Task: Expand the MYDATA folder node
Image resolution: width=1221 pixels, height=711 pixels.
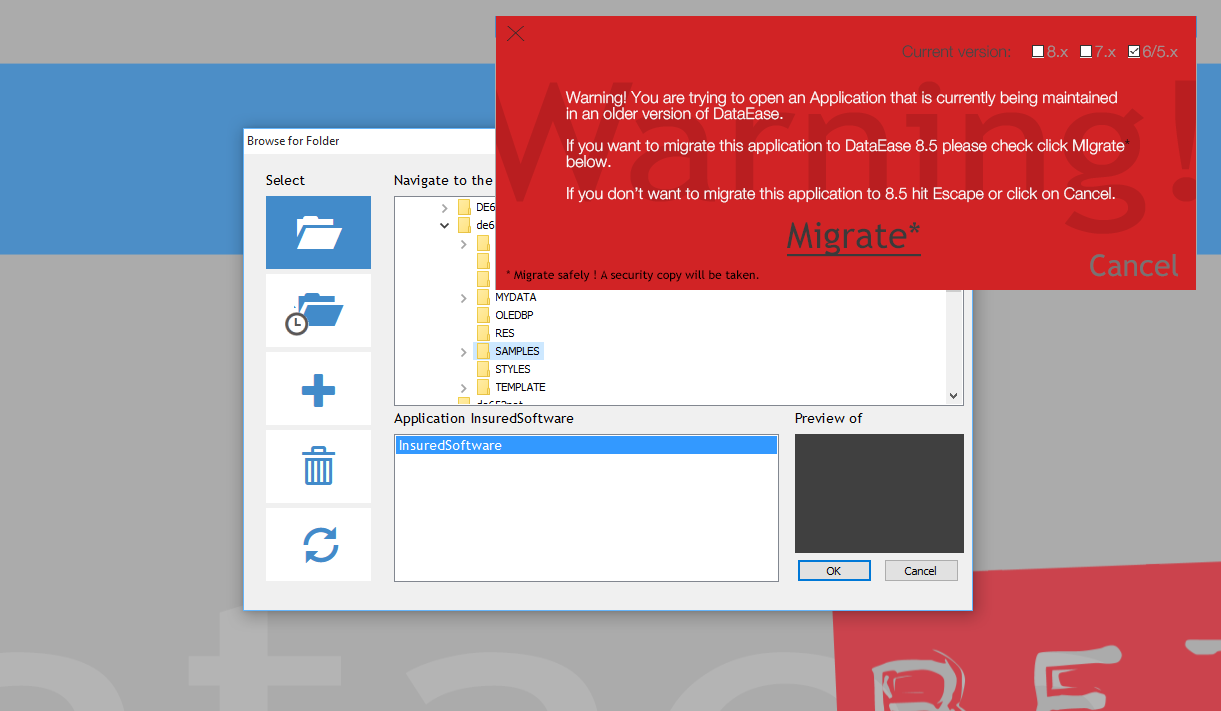Action: coord(464,298)
